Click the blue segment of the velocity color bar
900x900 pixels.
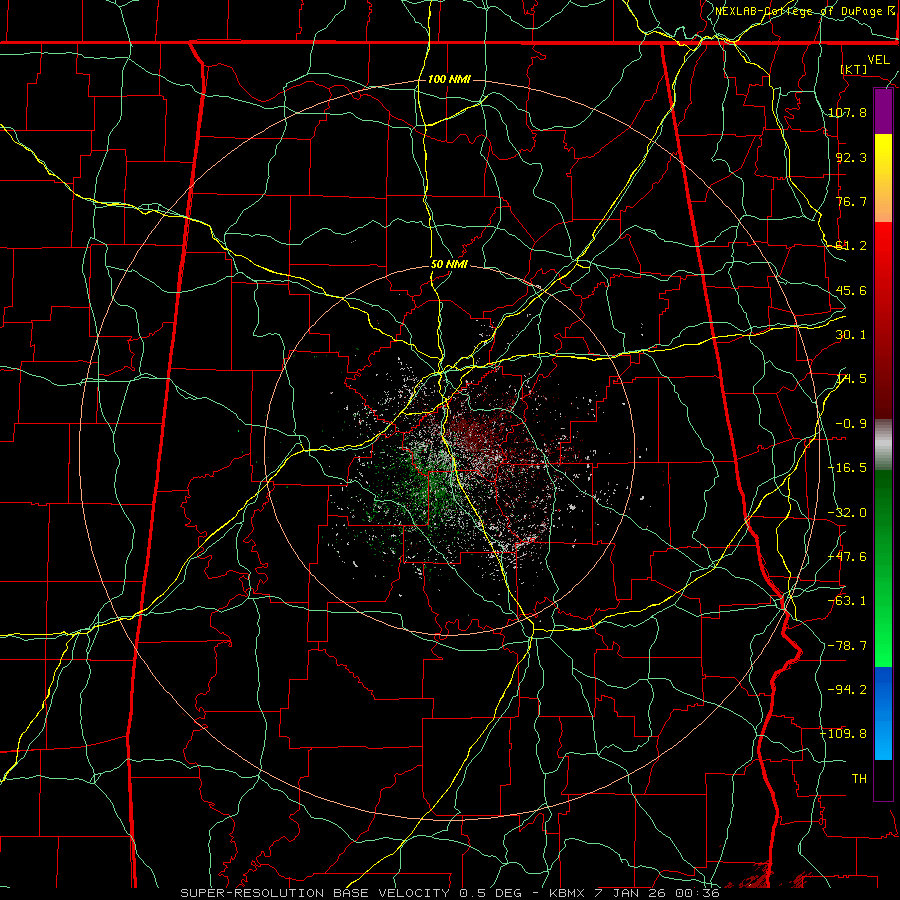(x=883, y=713)
